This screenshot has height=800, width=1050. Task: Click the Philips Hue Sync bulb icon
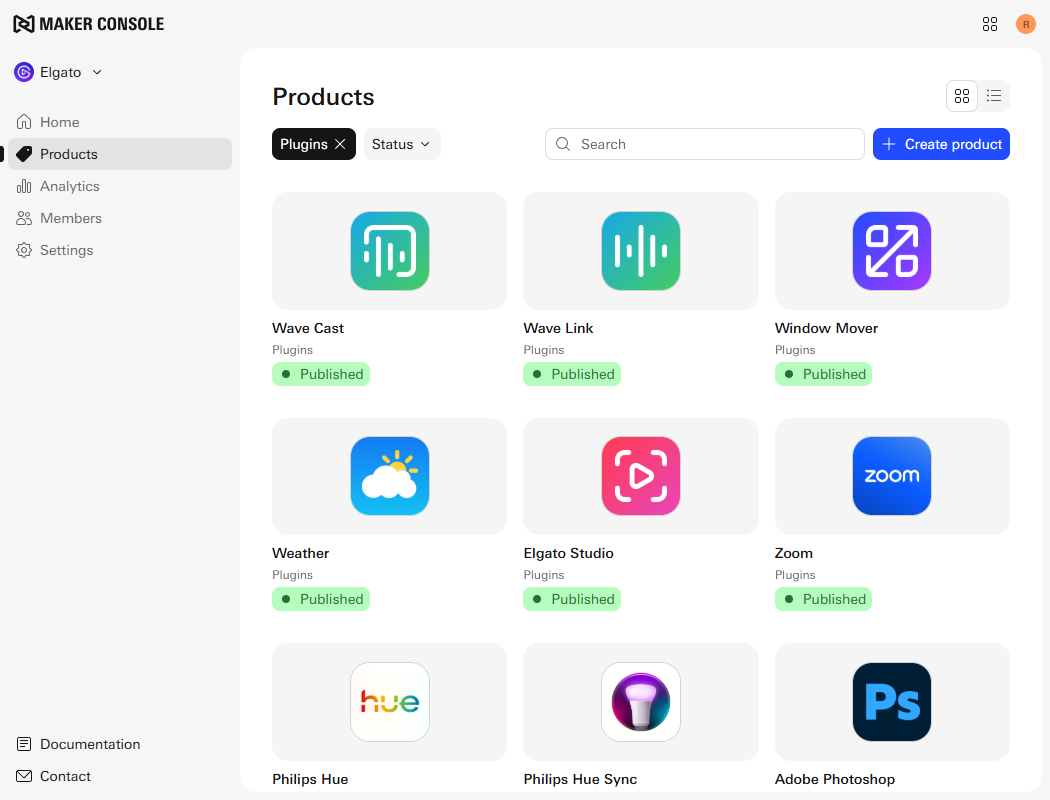click(640, 702)
